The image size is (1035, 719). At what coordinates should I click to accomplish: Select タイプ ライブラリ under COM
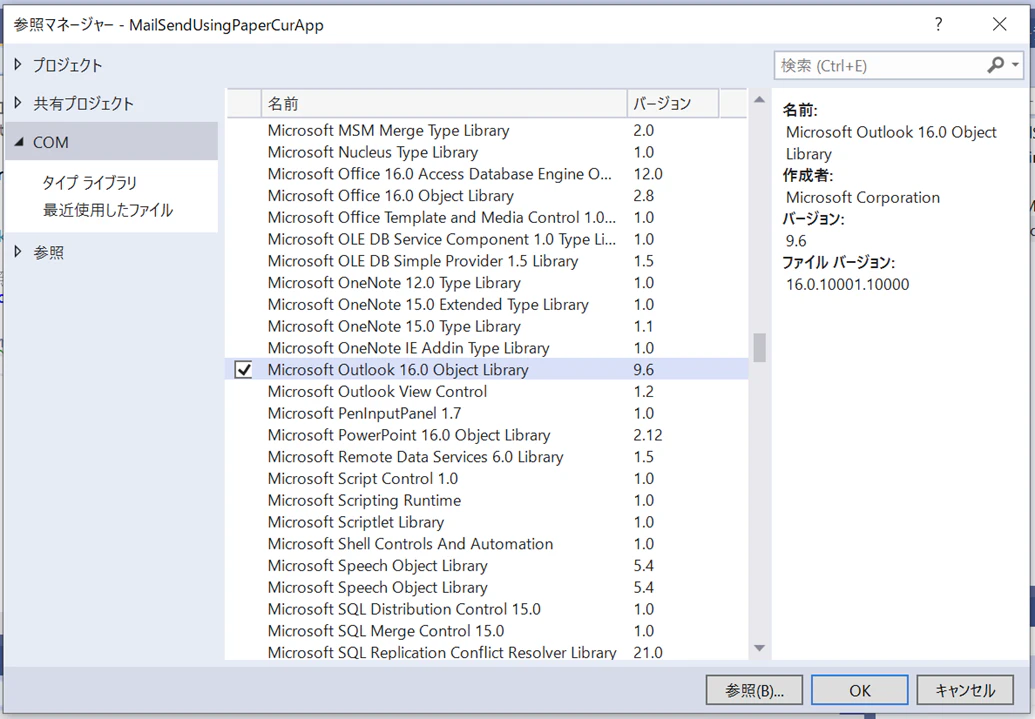[x=90, y=182]
